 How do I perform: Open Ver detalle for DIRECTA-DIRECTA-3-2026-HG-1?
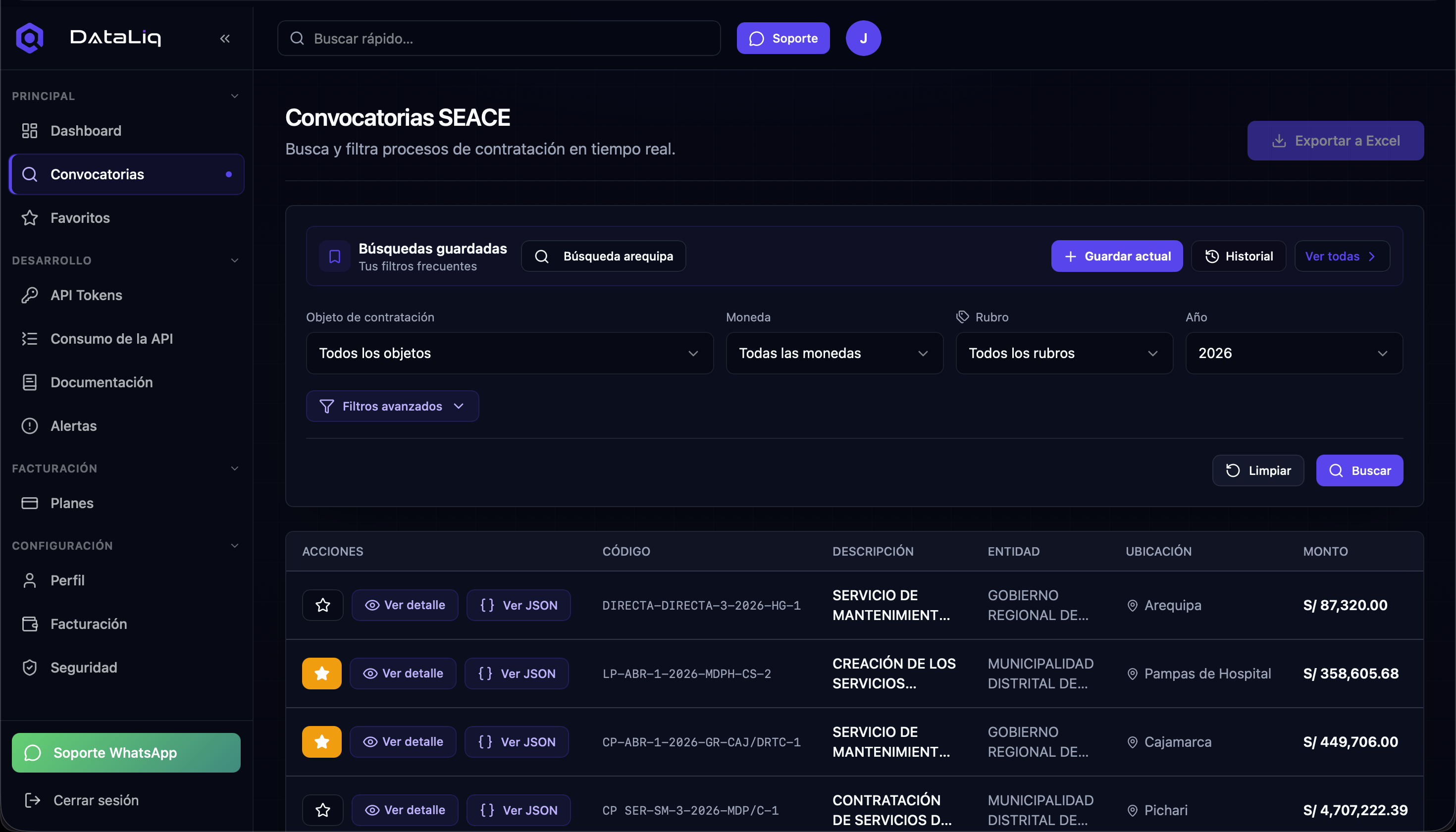point(405,605)
